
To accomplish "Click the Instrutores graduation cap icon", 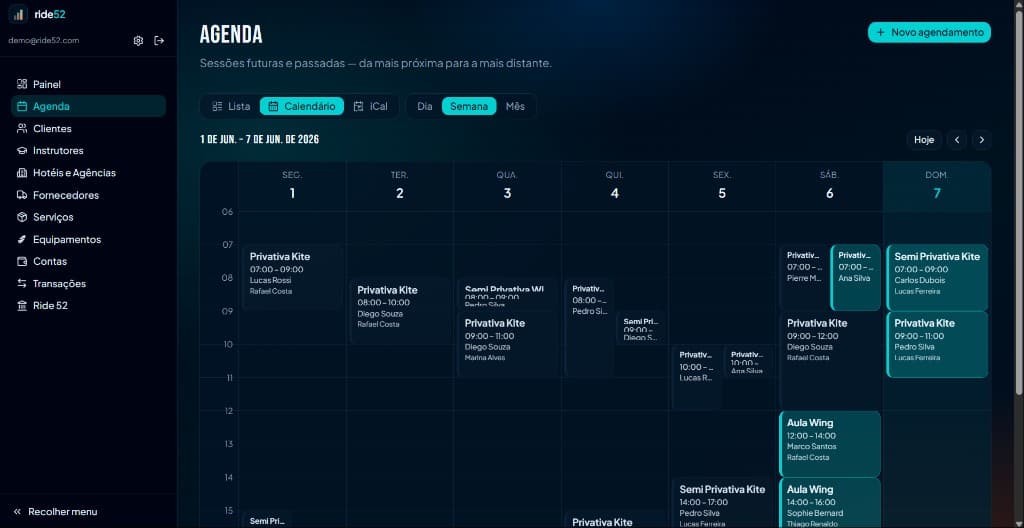I will [22, 151].
